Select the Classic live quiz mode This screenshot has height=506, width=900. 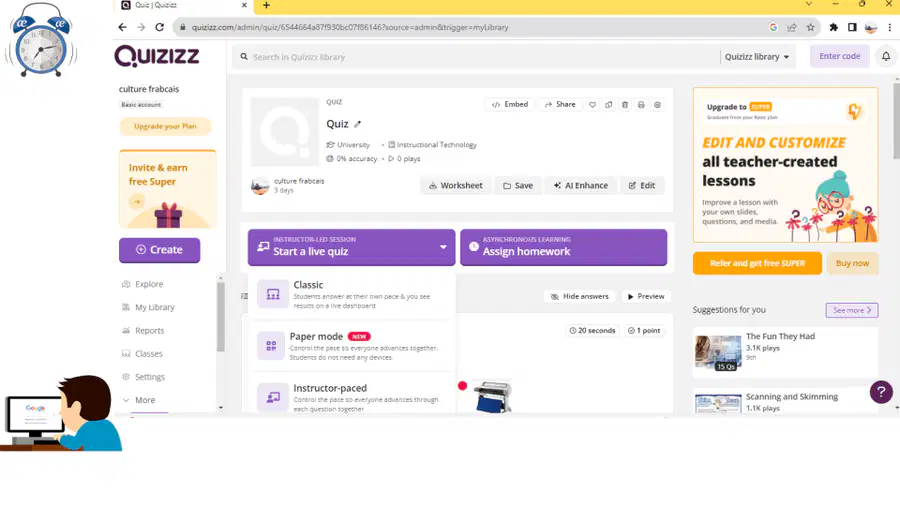point(351,294)
